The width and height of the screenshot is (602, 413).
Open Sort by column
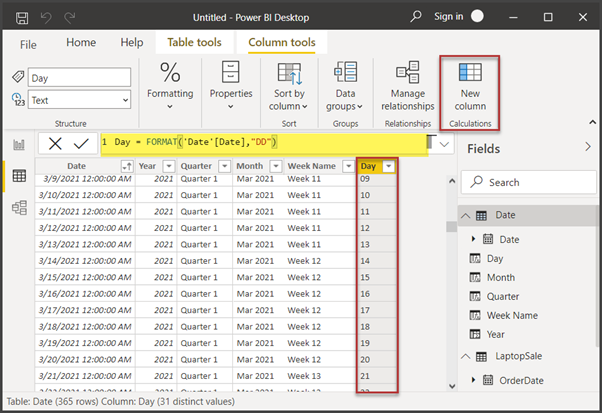pyautogui.click(x=289, y=87)
